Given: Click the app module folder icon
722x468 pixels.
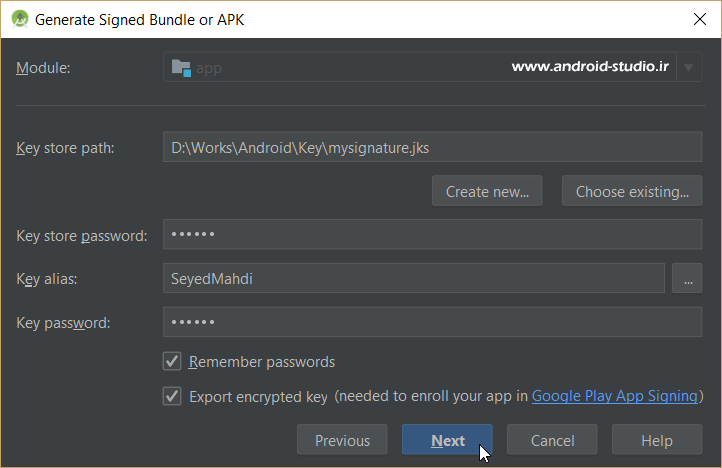Looking at the screenshot, I should coord(181,68).
